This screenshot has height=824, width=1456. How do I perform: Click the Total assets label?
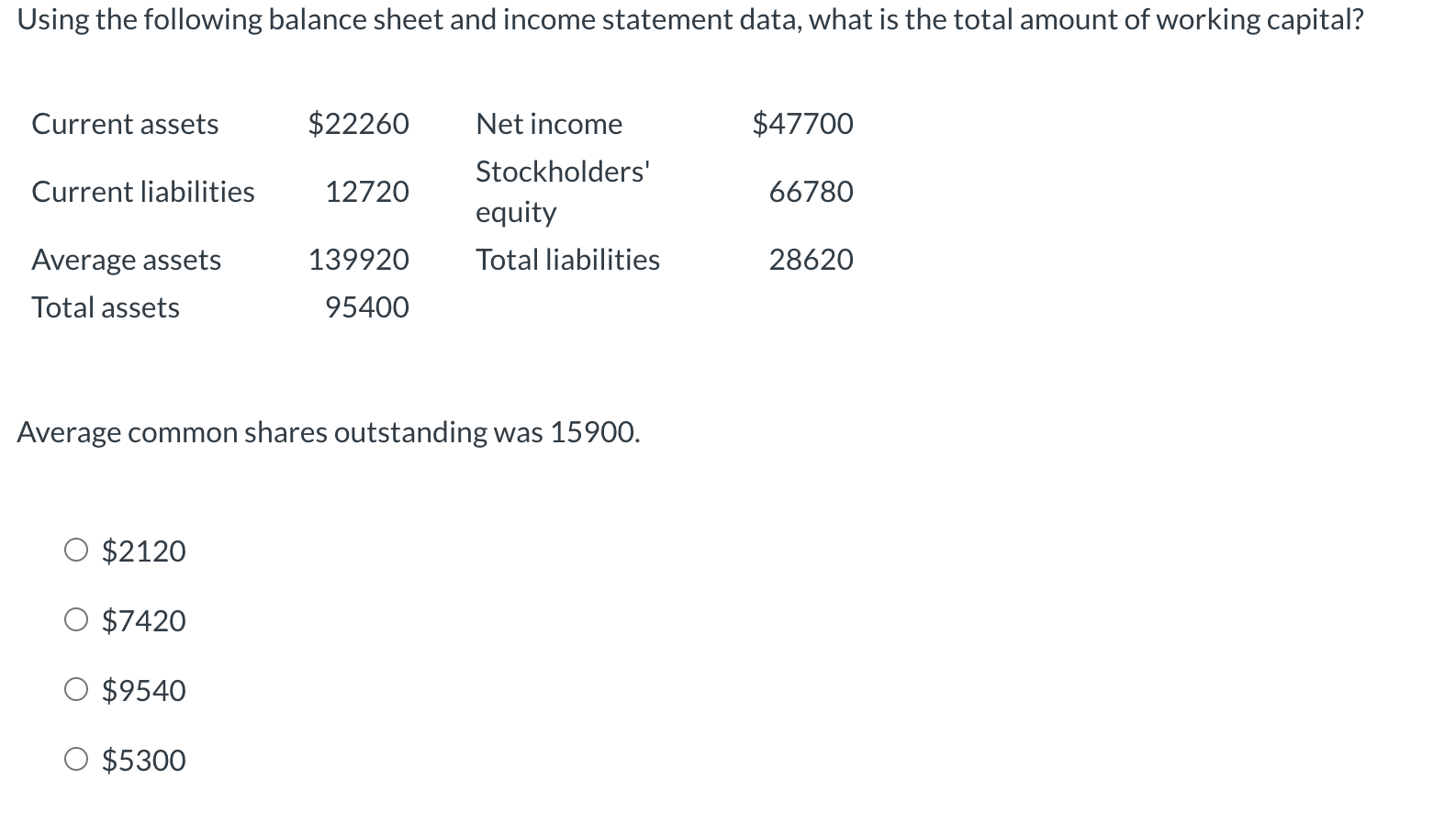pos(106,307)
